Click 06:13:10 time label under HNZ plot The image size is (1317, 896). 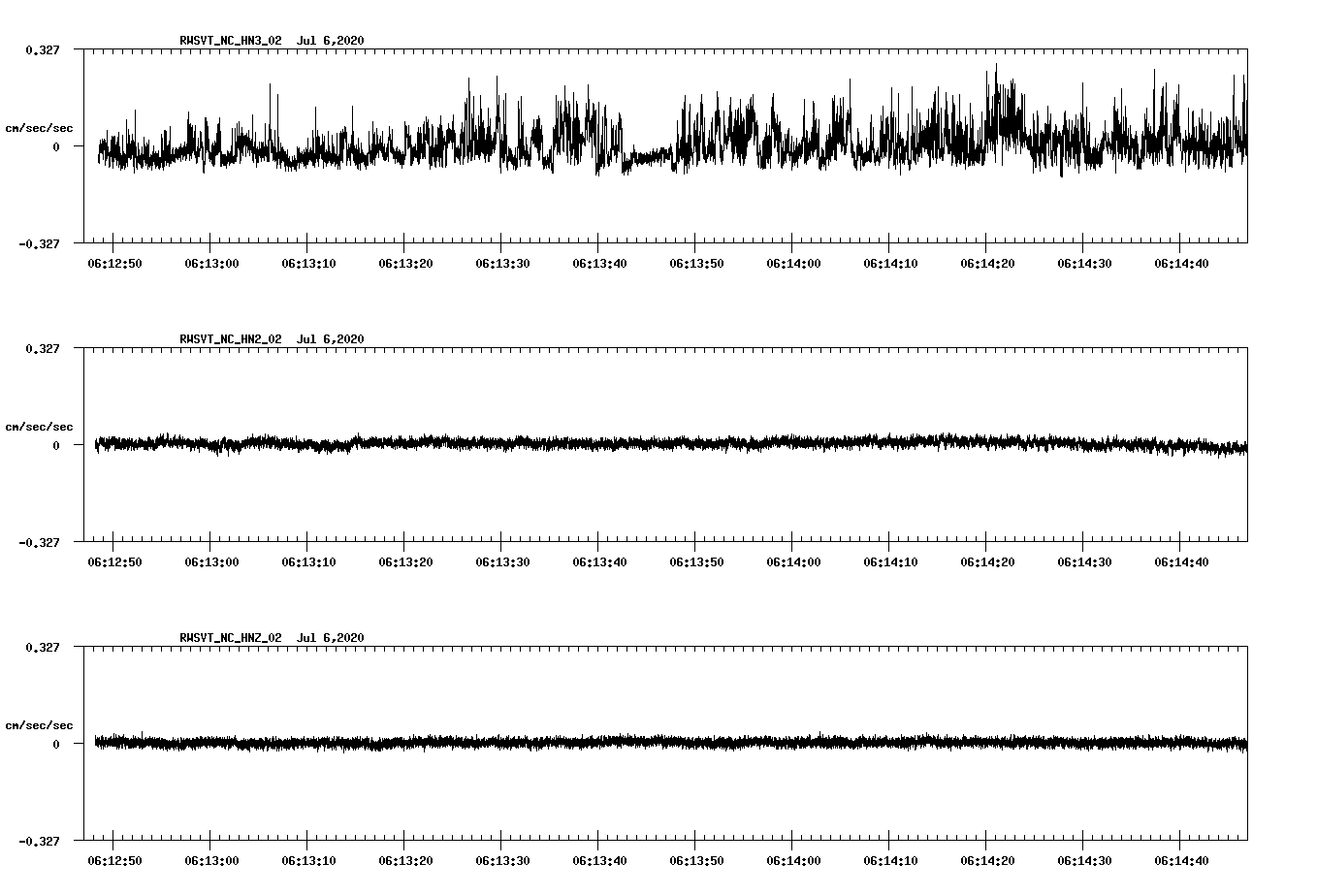pos(308,861)
